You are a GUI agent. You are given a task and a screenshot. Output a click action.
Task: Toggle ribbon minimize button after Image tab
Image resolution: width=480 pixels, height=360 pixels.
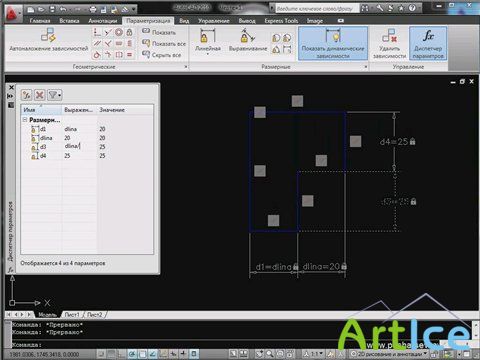pyautogui.click(x=340, y=21)
